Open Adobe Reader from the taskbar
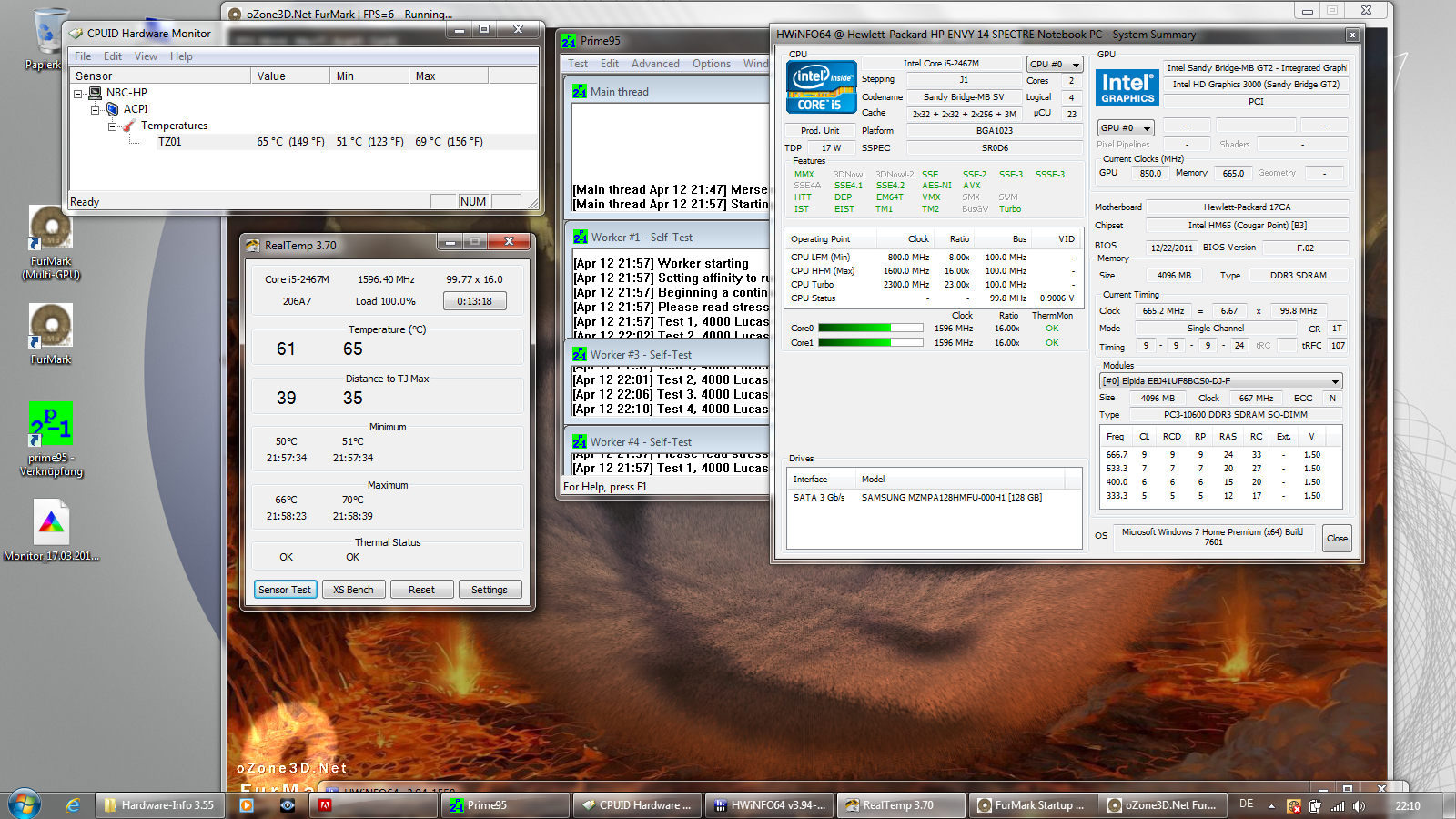 coord(325,805)
